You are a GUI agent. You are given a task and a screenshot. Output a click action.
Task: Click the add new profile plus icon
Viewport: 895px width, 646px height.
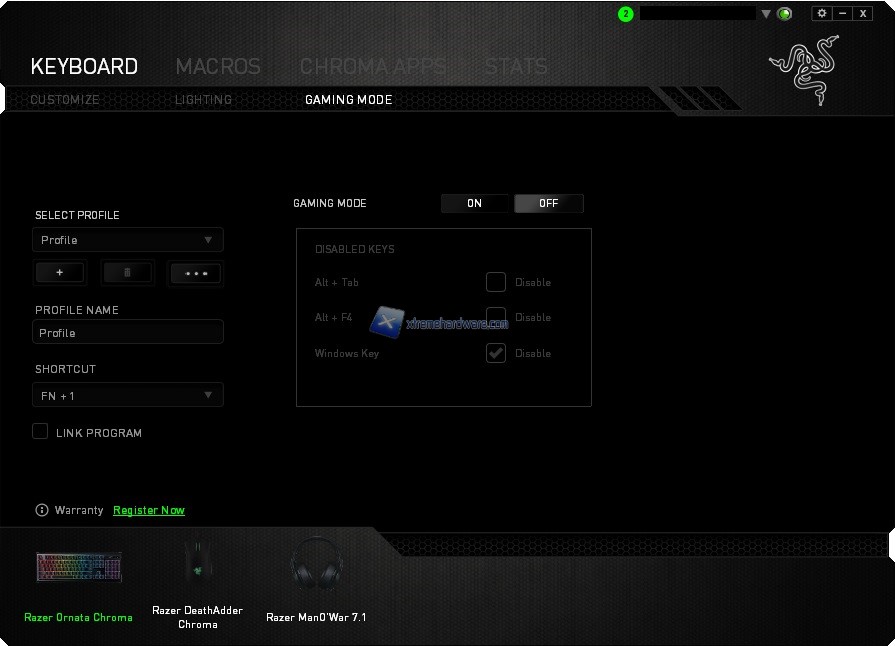pos(60,273)
